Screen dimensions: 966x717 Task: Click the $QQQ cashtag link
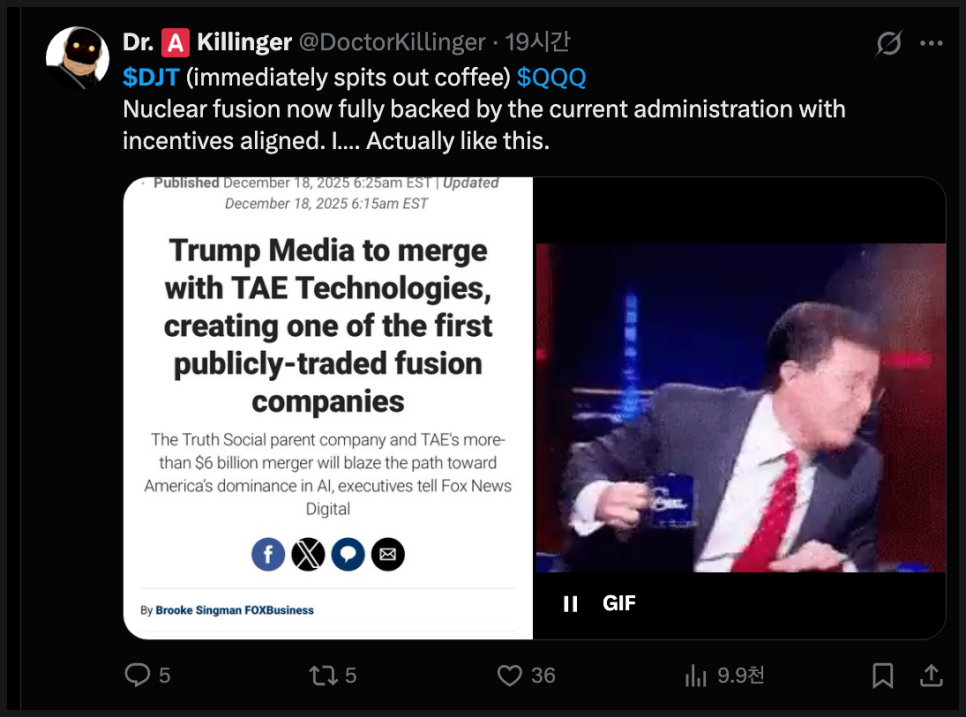click(551, 77)
